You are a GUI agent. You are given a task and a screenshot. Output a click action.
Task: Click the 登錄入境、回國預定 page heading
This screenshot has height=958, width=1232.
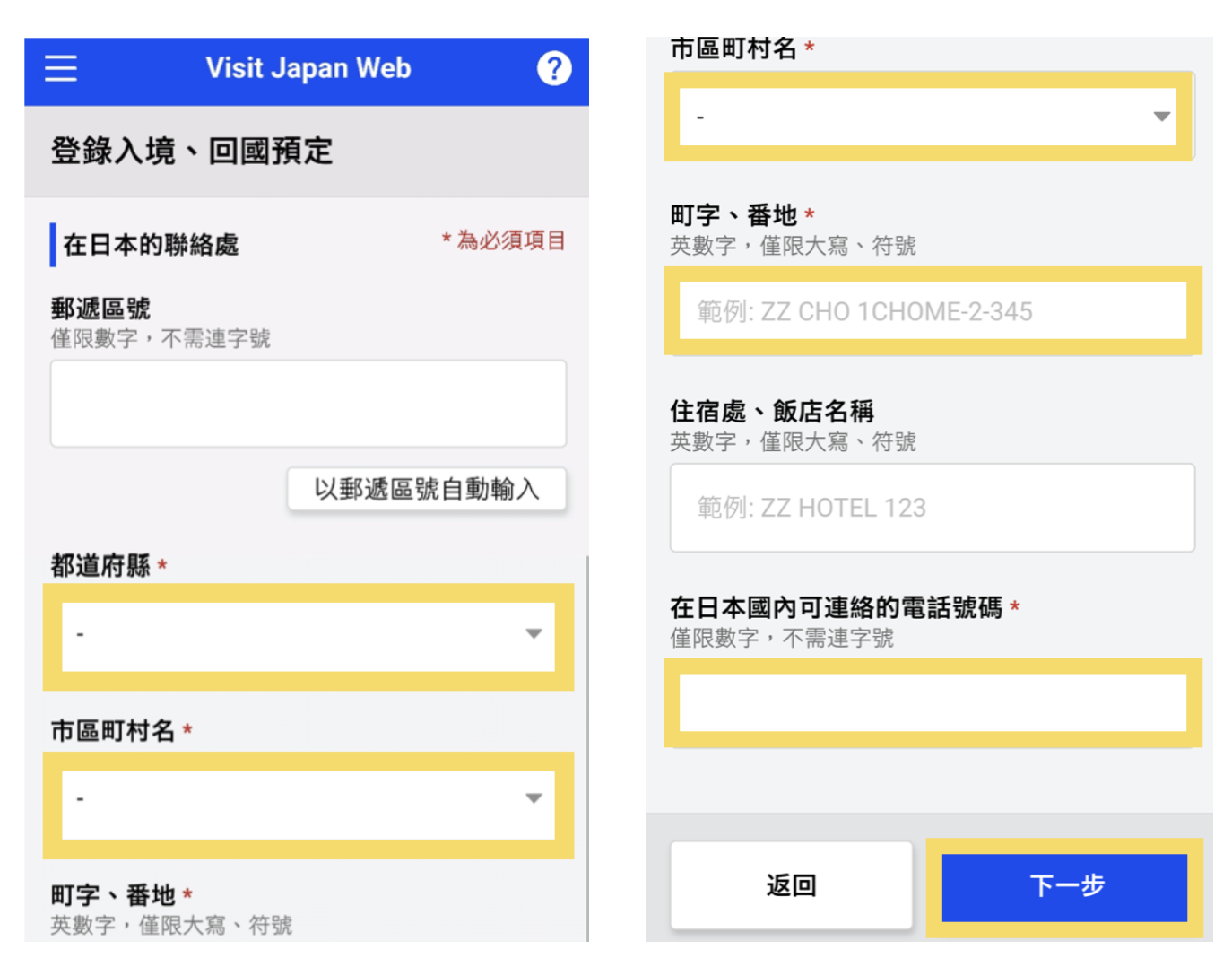coord(191,151)
